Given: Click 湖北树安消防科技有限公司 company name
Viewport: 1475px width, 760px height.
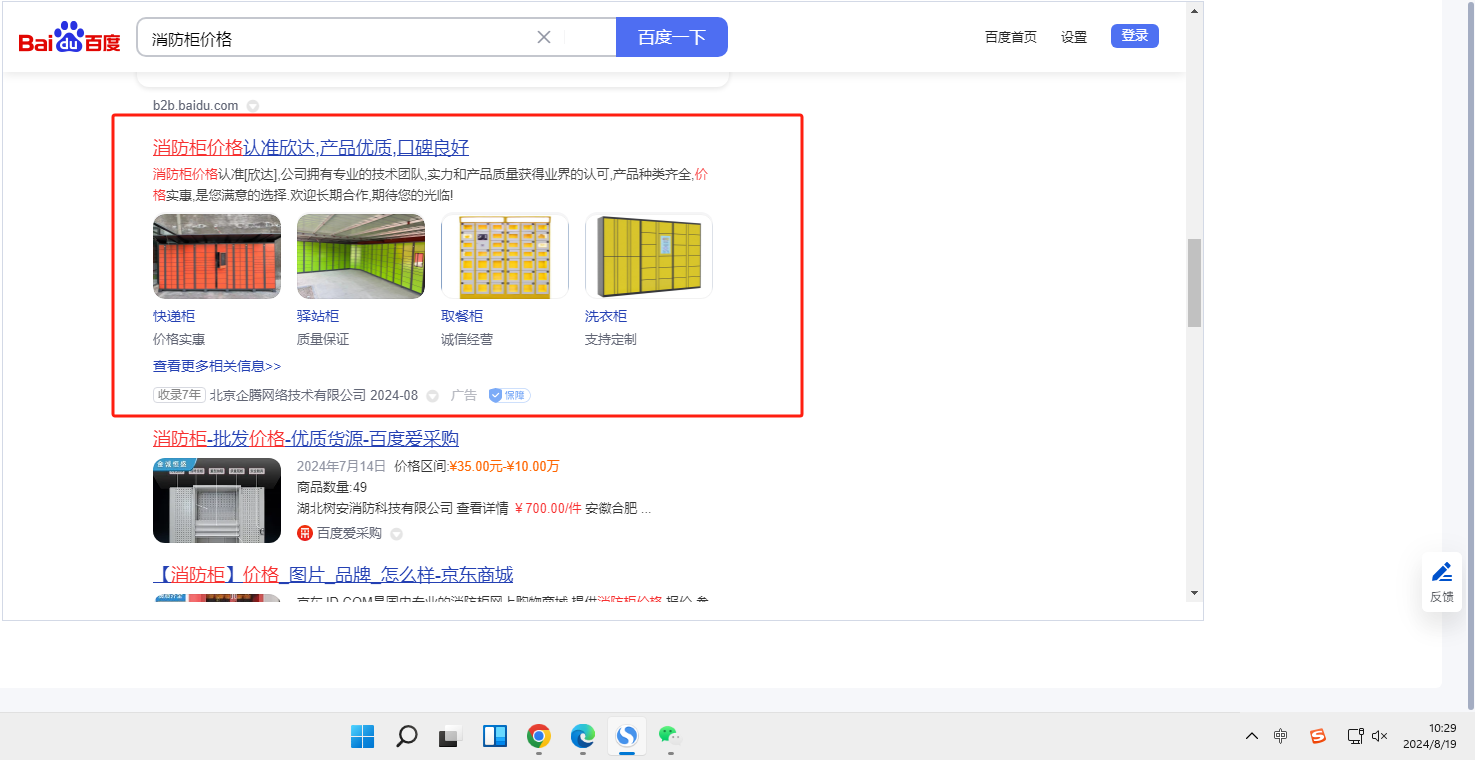Looking at the screenshot, I should [375, 508].
